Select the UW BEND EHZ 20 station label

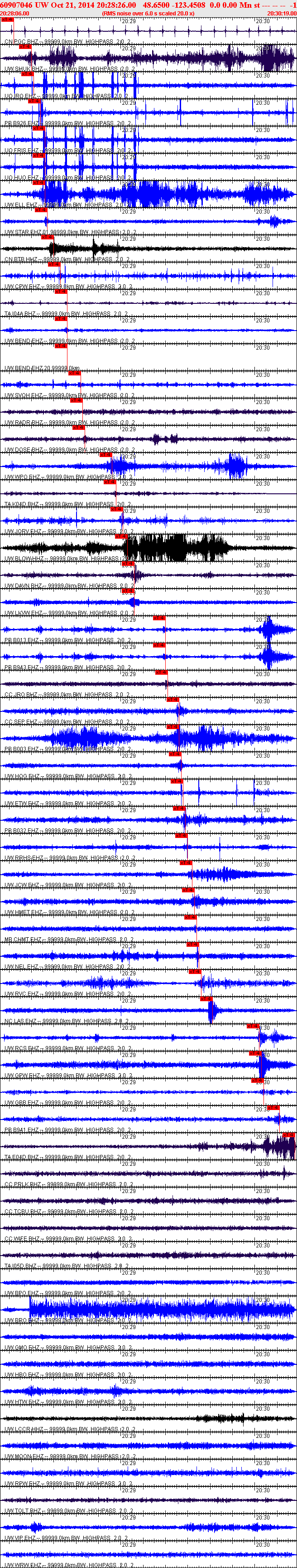click(42, 368)
